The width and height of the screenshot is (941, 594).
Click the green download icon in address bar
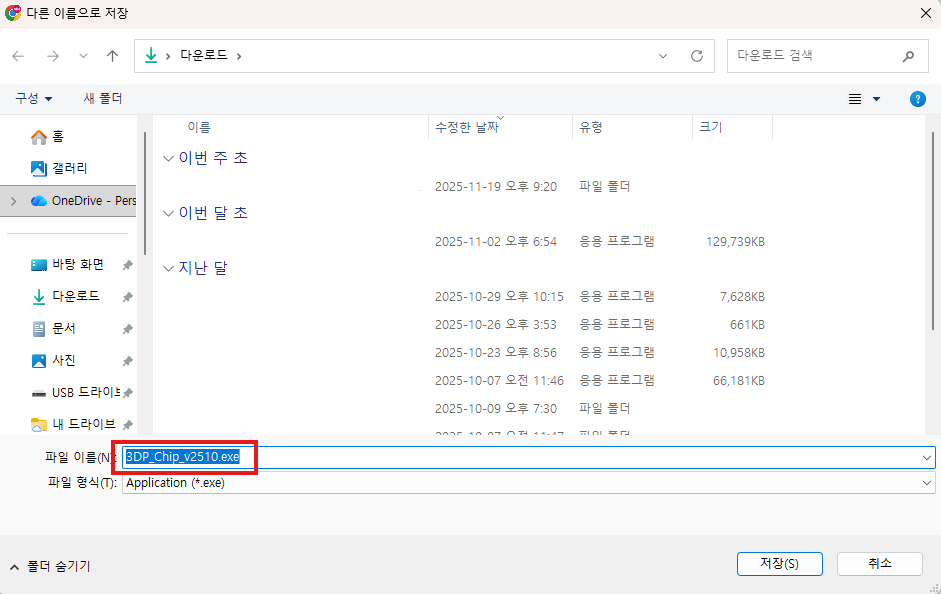(x=151, y=56)
